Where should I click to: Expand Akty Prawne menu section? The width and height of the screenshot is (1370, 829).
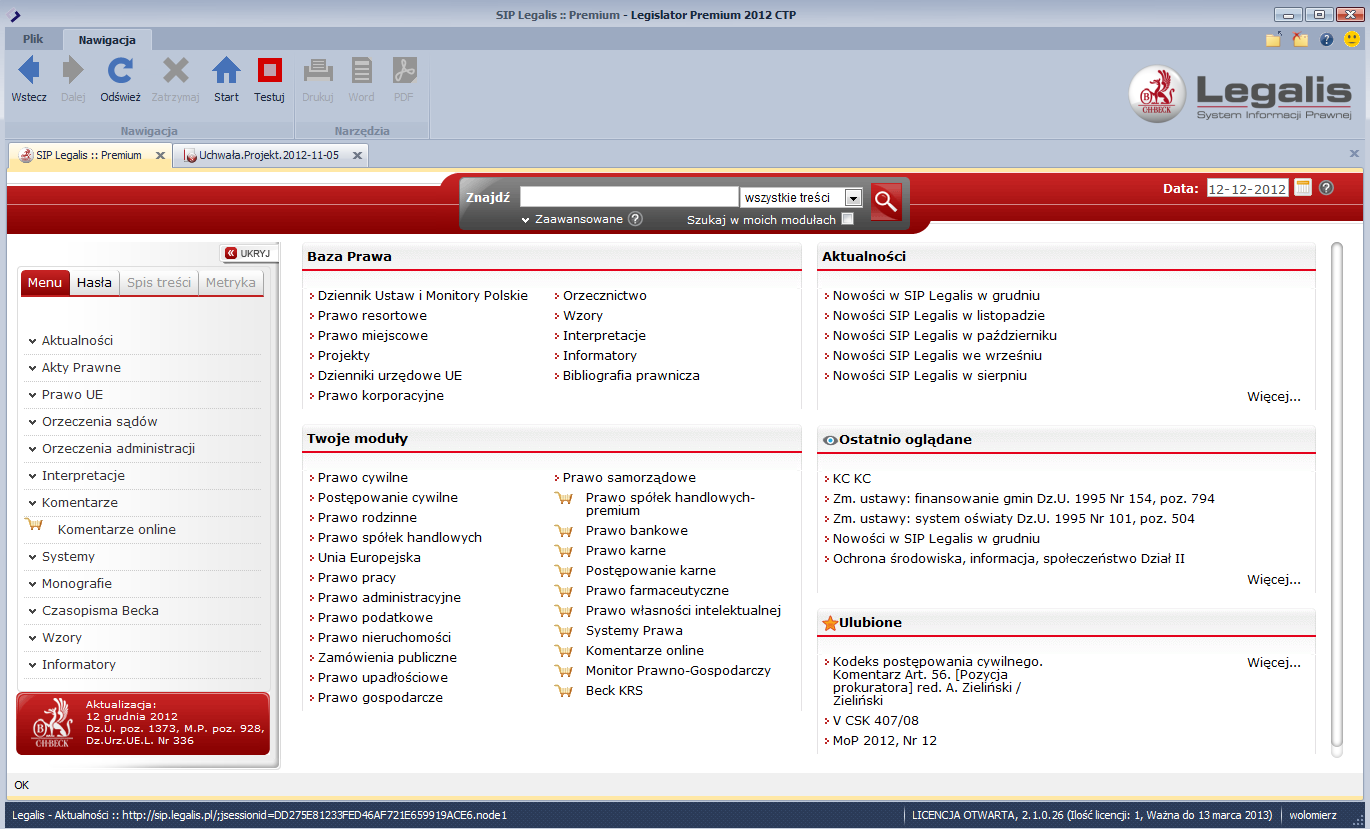pos(74,368)
